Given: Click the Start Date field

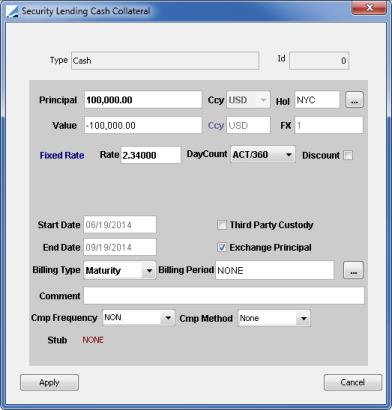Looking at the screenshot, I should tap(120, 225).
